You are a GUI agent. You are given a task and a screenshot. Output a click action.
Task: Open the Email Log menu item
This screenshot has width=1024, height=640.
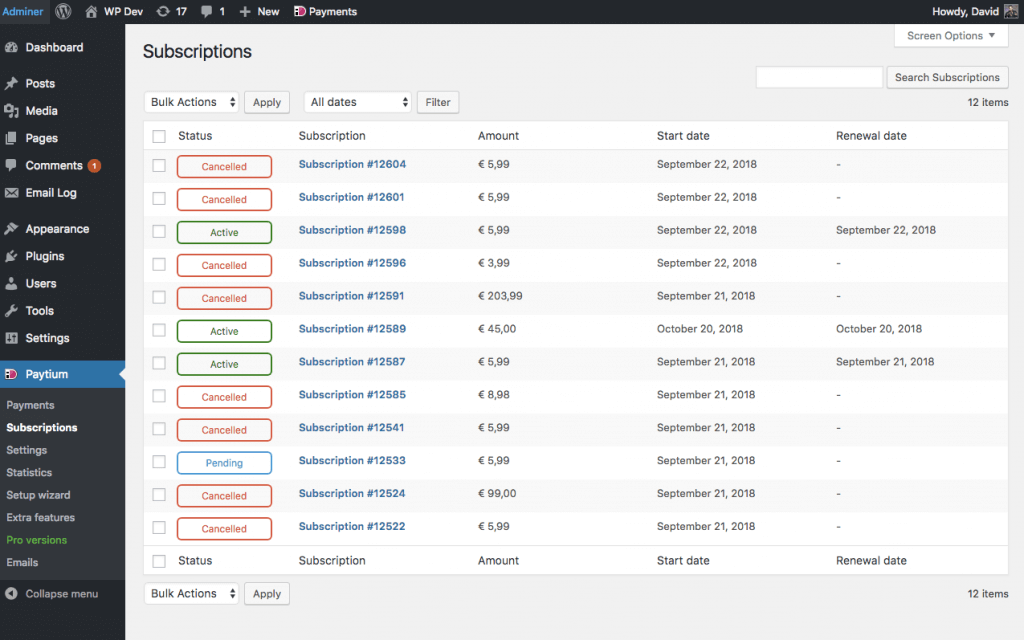coord(50,193)
